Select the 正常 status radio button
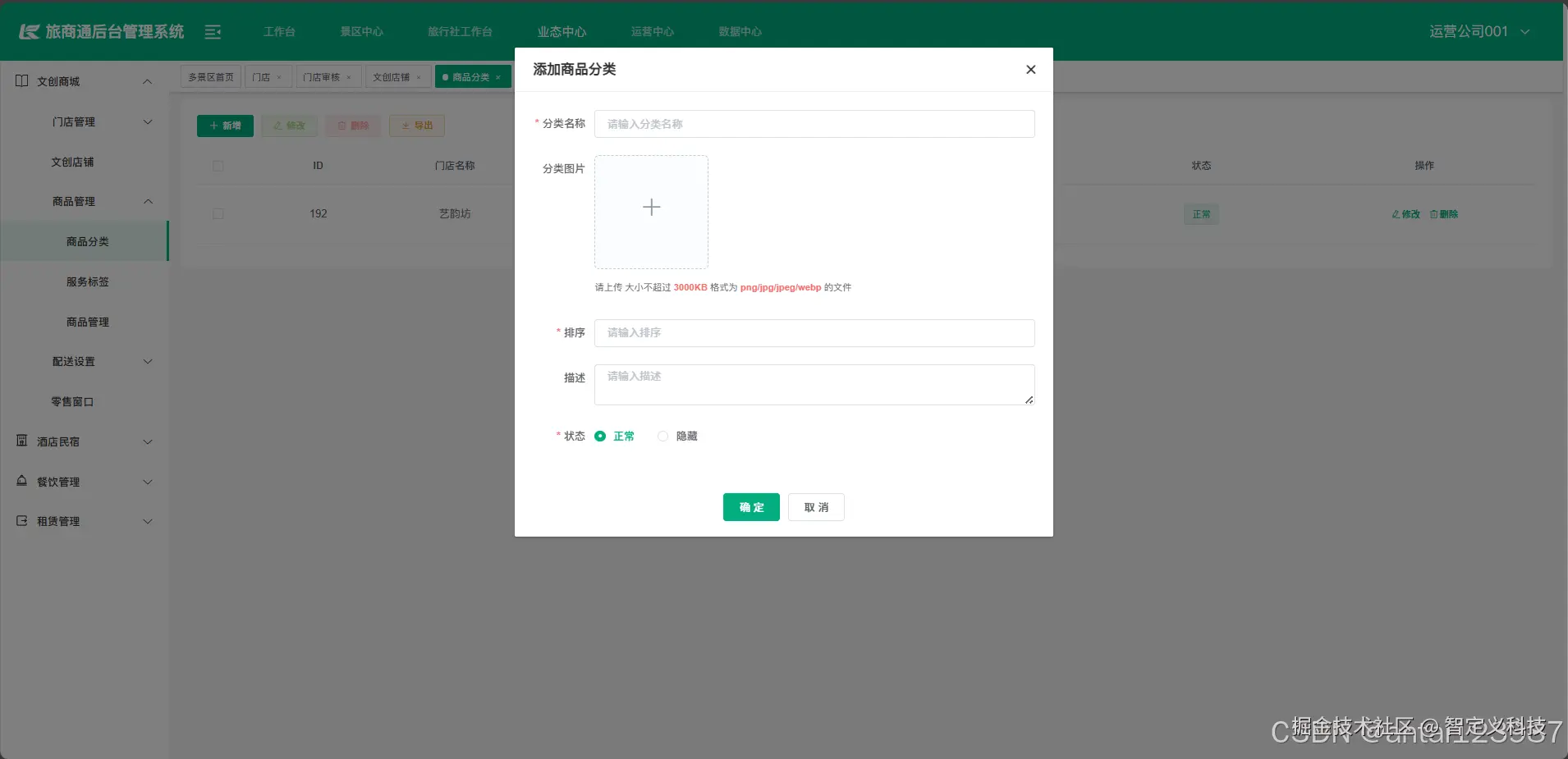Screen dimensions: 1568x759 (600, 437)
